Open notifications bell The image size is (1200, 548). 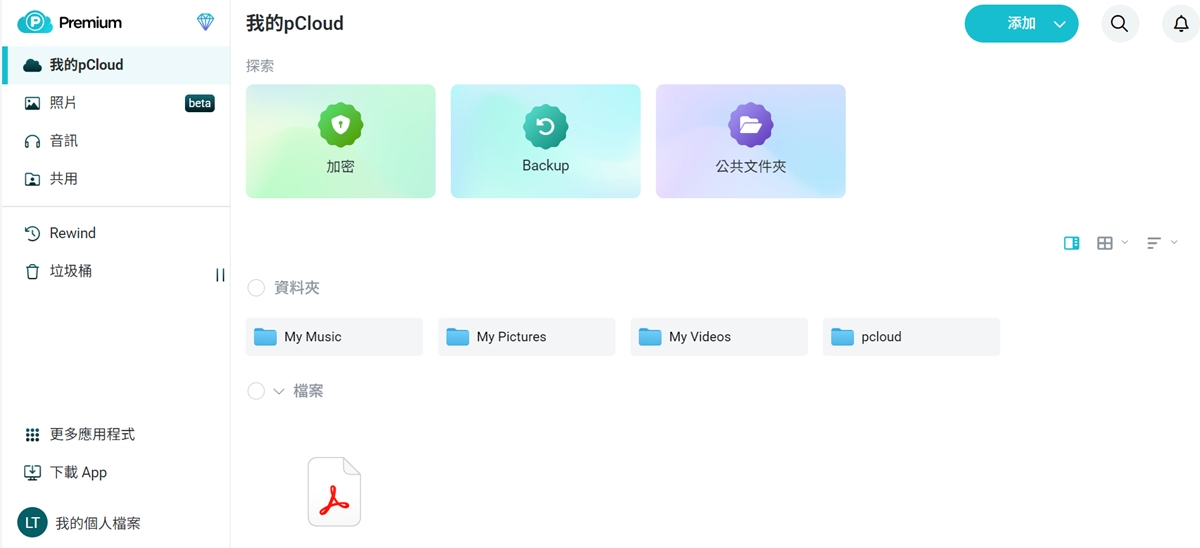tap(1181, 24)
